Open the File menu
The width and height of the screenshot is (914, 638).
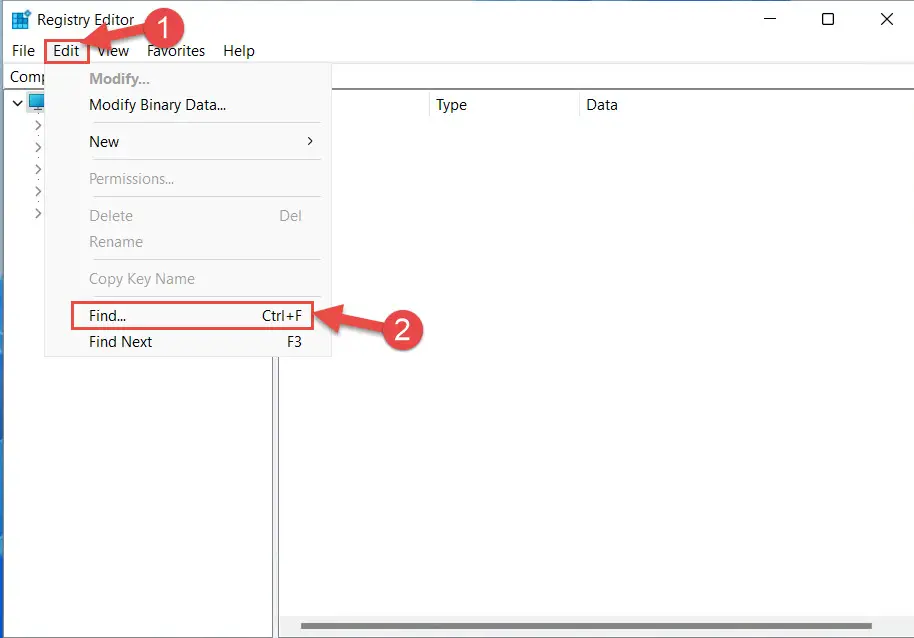(x=23, y=51)
